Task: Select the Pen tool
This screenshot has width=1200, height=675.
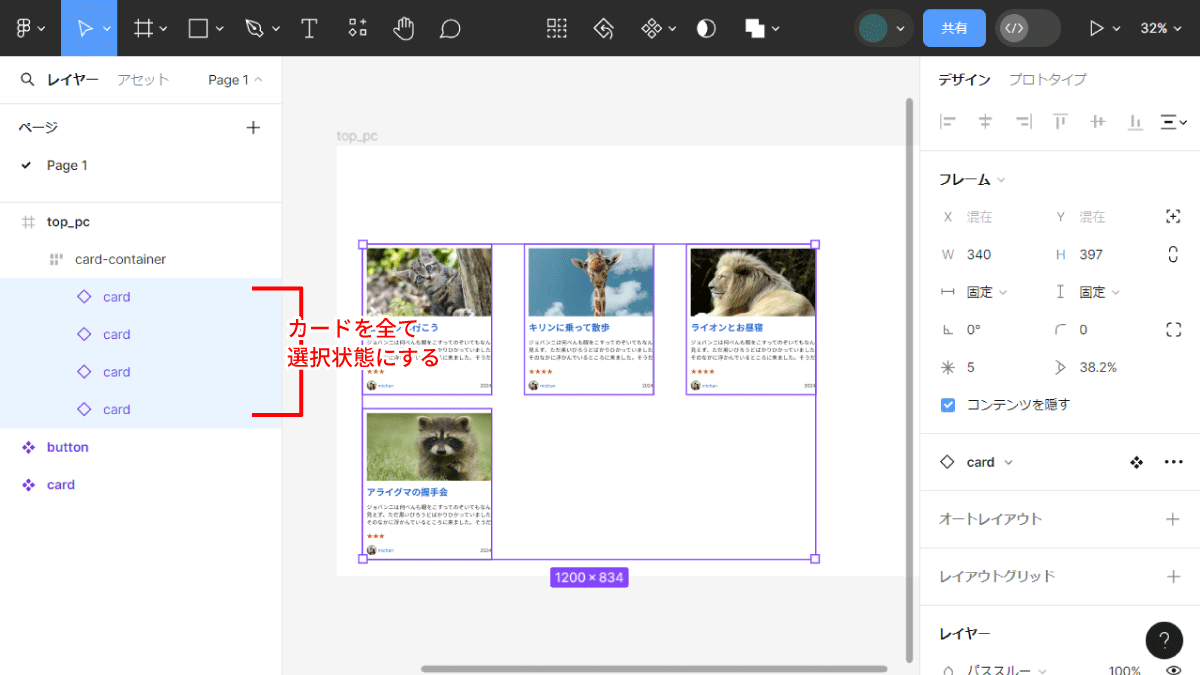Action: click(254, 28)
